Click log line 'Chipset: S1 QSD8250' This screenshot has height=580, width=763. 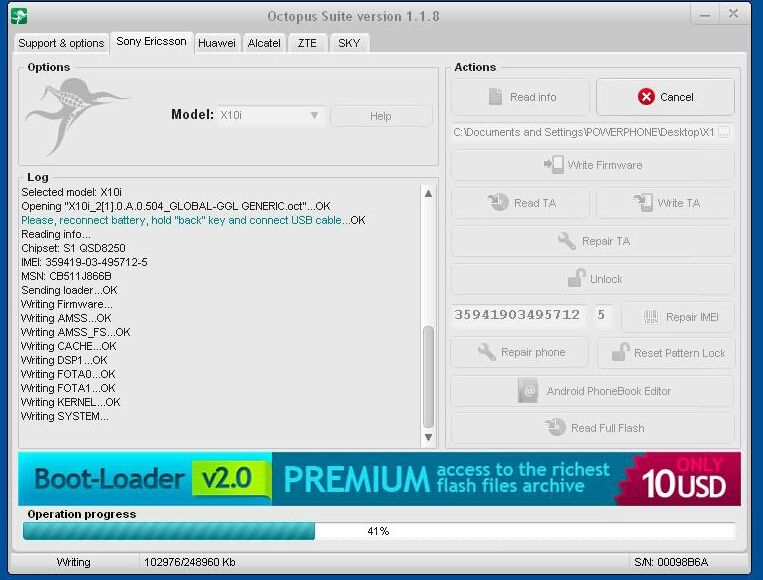pyautogui.click(x=73, y=248)
